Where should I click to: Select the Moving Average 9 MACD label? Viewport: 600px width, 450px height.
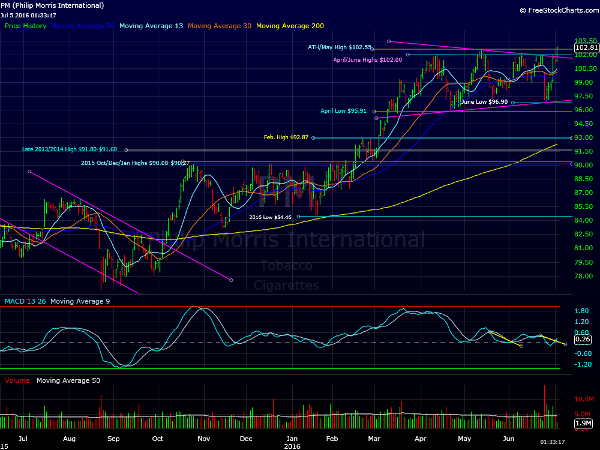coord(80,302)
